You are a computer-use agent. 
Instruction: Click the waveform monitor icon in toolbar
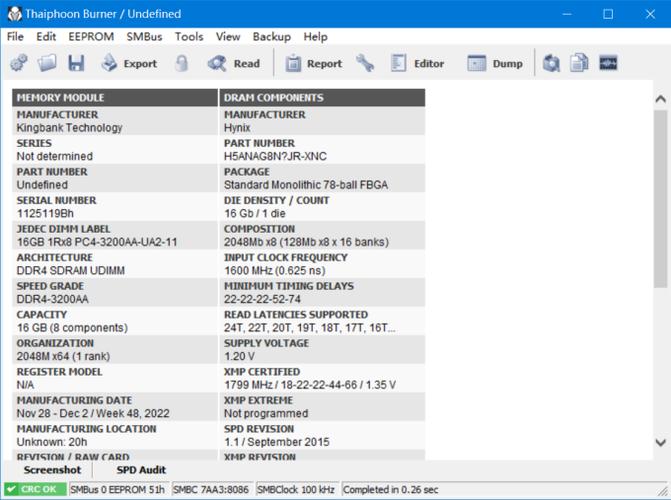[608, 63]
